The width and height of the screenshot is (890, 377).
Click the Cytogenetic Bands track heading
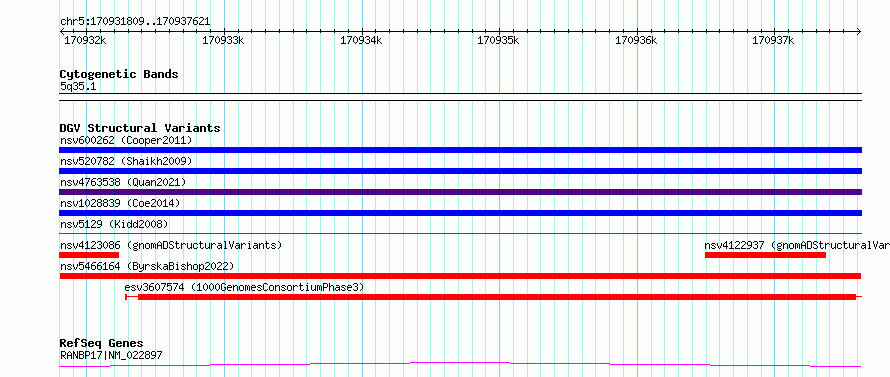coord(119,74)
